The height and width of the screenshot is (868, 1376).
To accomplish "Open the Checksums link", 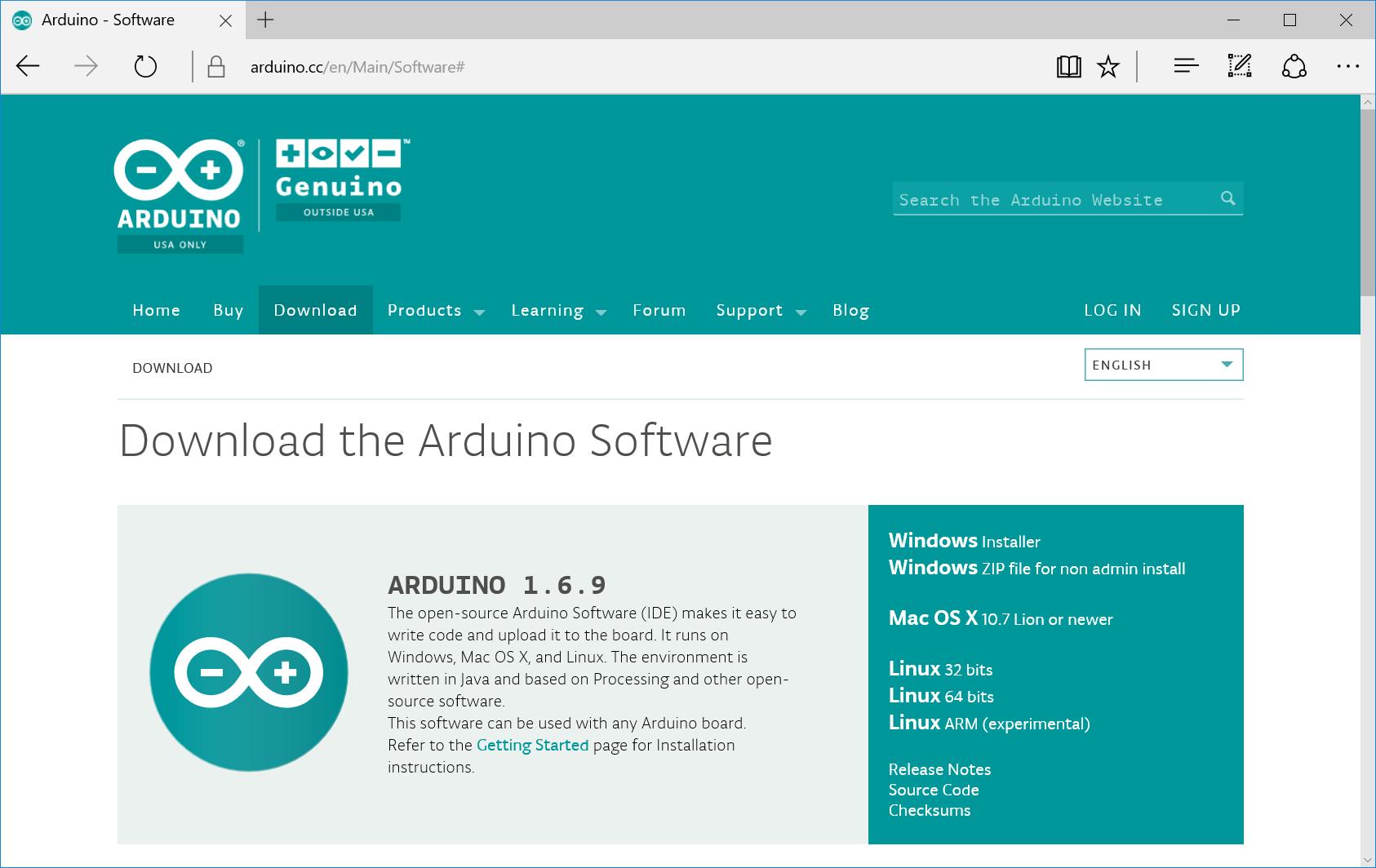I will (930, 810).
